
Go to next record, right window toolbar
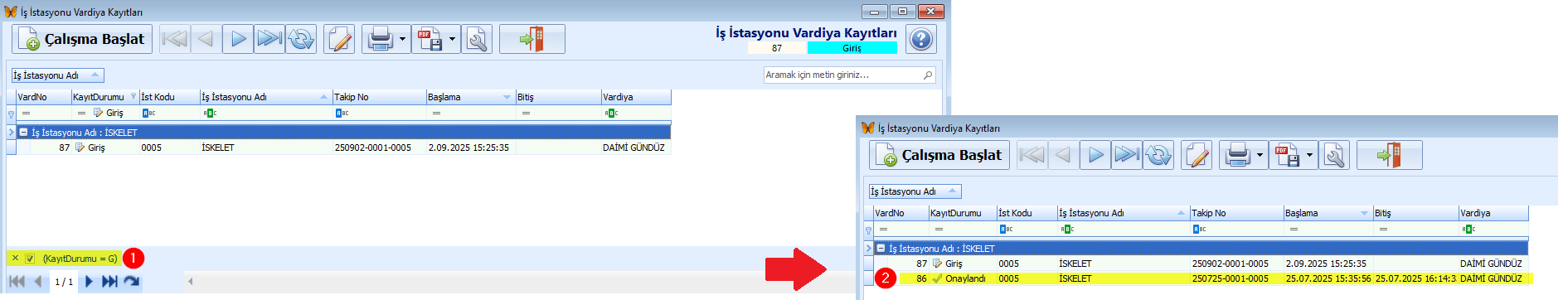1095,155
